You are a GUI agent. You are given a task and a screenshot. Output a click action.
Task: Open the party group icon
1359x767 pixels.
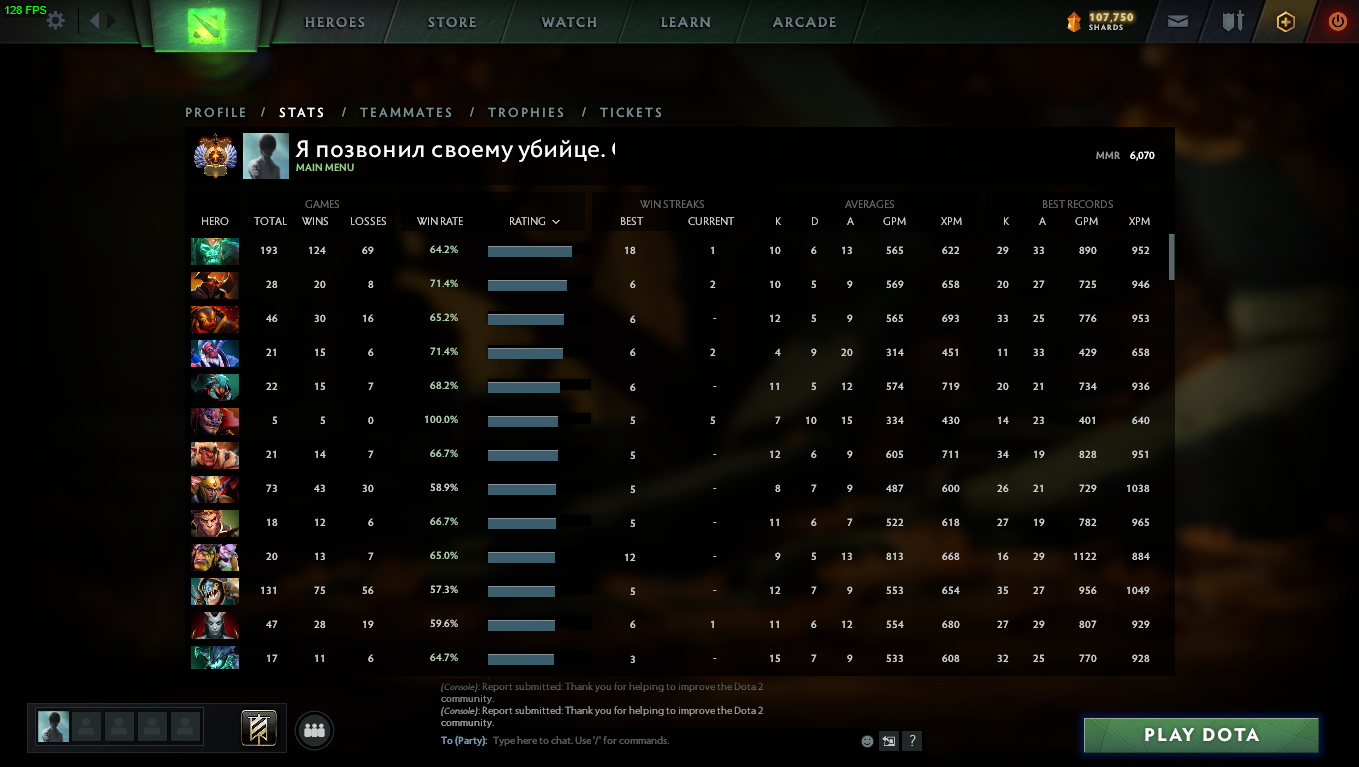pos(315,731)
